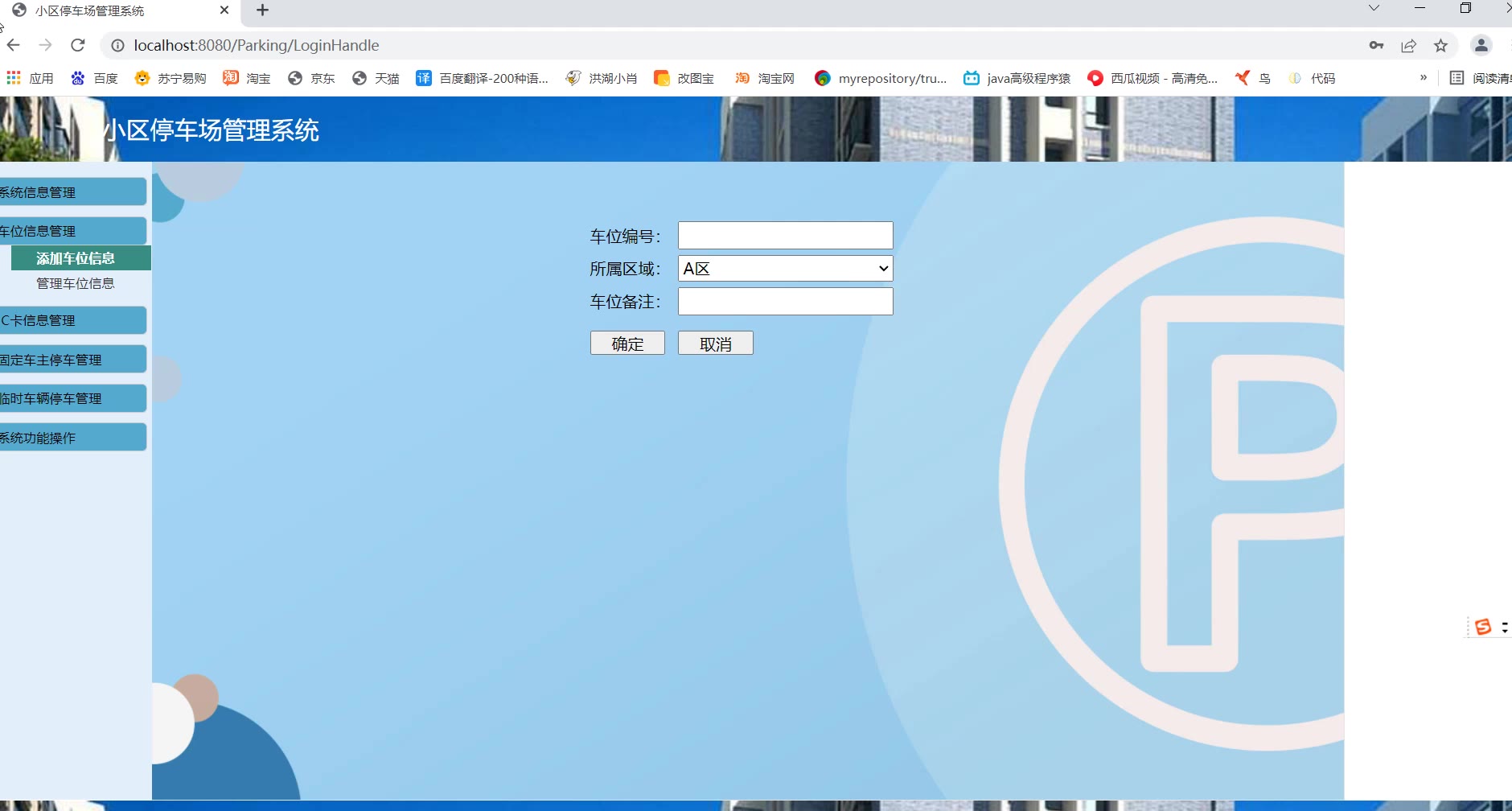
Task: Open the 代码 bookmark folder
Action: [1312, 78]
